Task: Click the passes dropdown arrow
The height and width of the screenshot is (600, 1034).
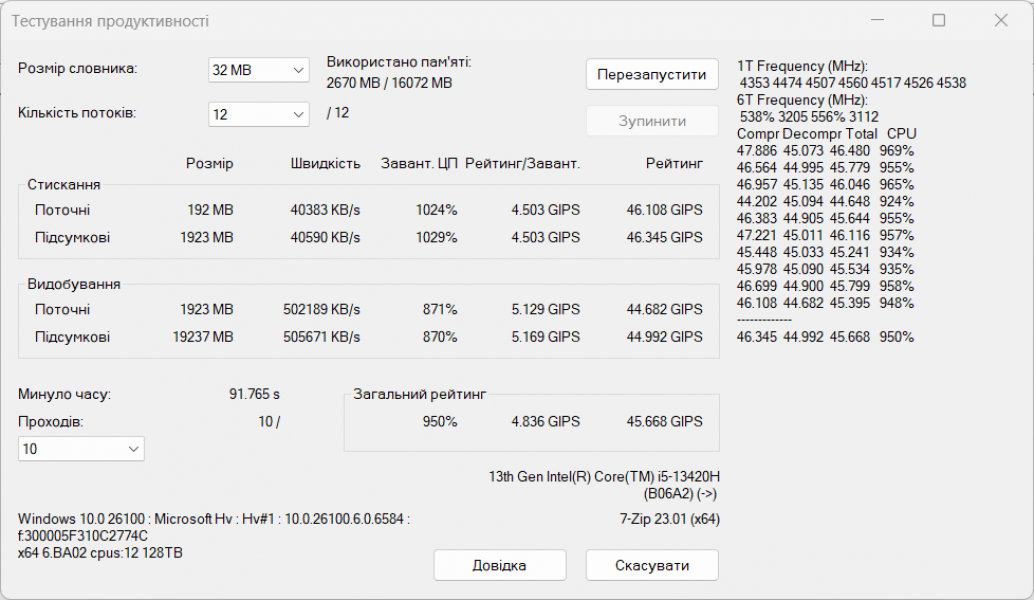Action: [133, 448]
